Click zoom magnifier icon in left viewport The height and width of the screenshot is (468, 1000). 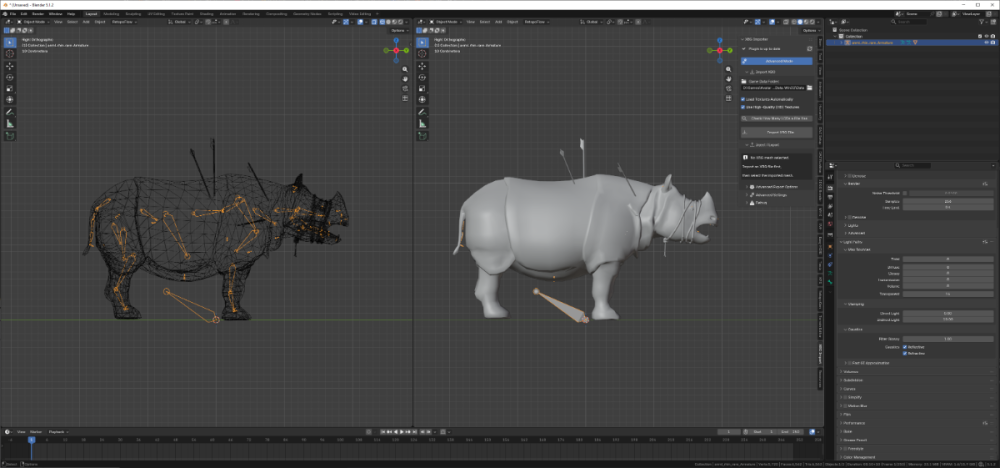point(405,69)
